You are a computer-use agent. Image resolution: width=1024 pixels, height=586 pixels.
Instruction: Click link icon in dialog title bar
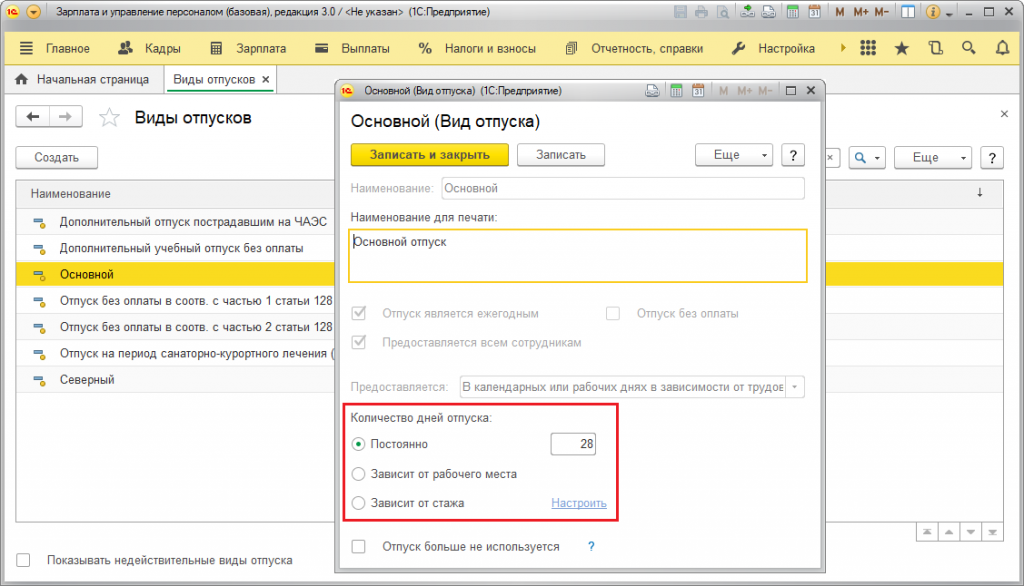pyautogui.click(x=652, y=91)
